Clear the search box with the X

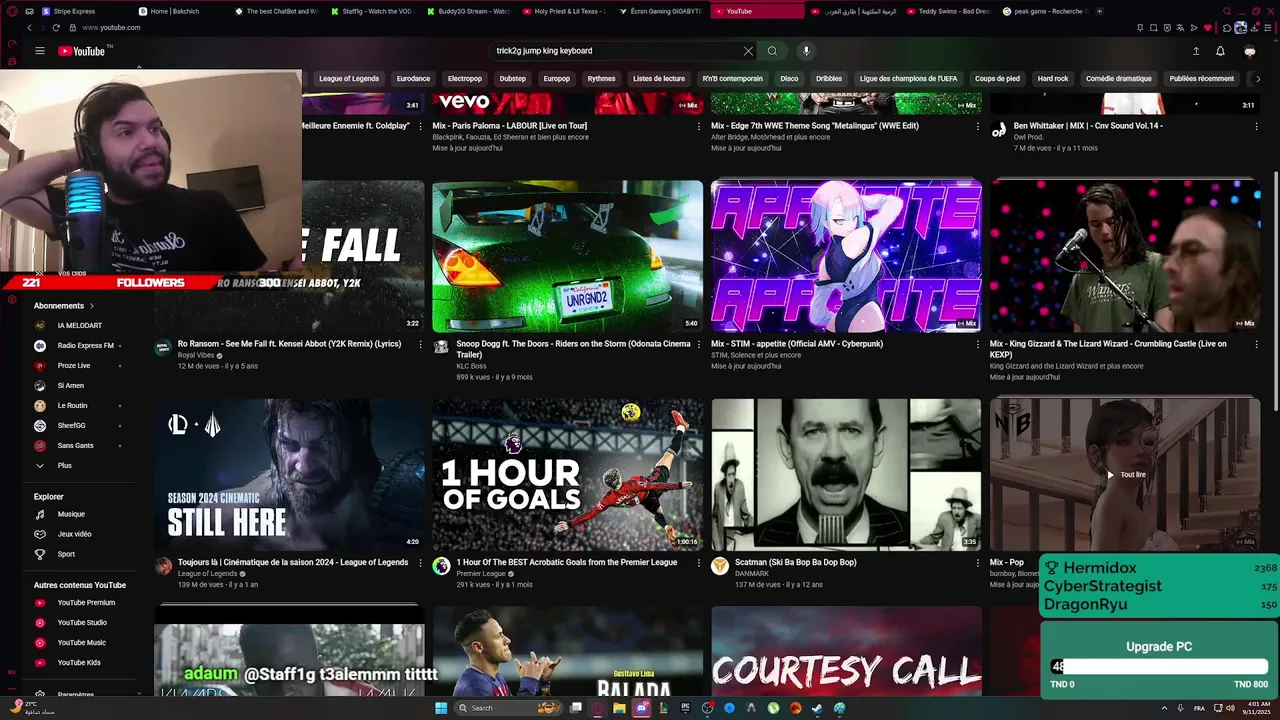pyautogui.click(x=748, y=51)
